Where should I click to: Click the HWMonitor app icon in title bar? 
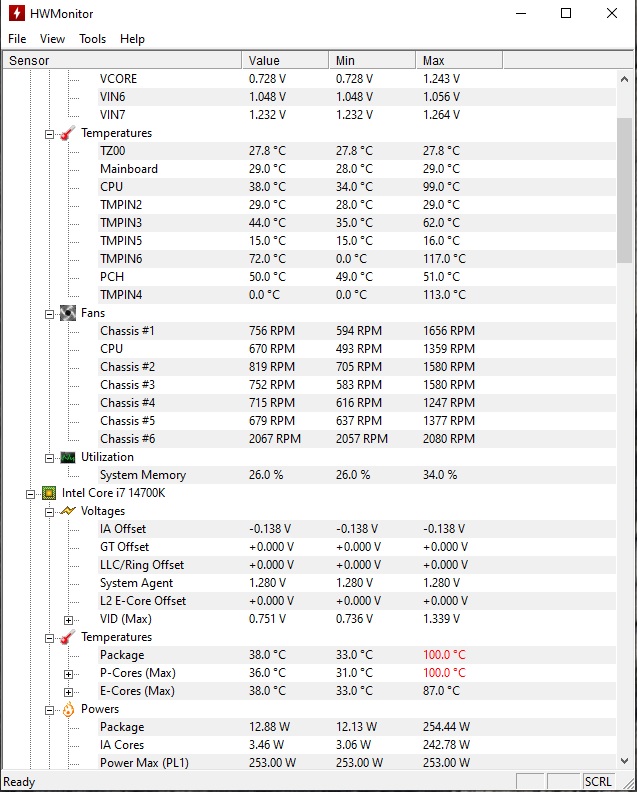pos(16,13)
